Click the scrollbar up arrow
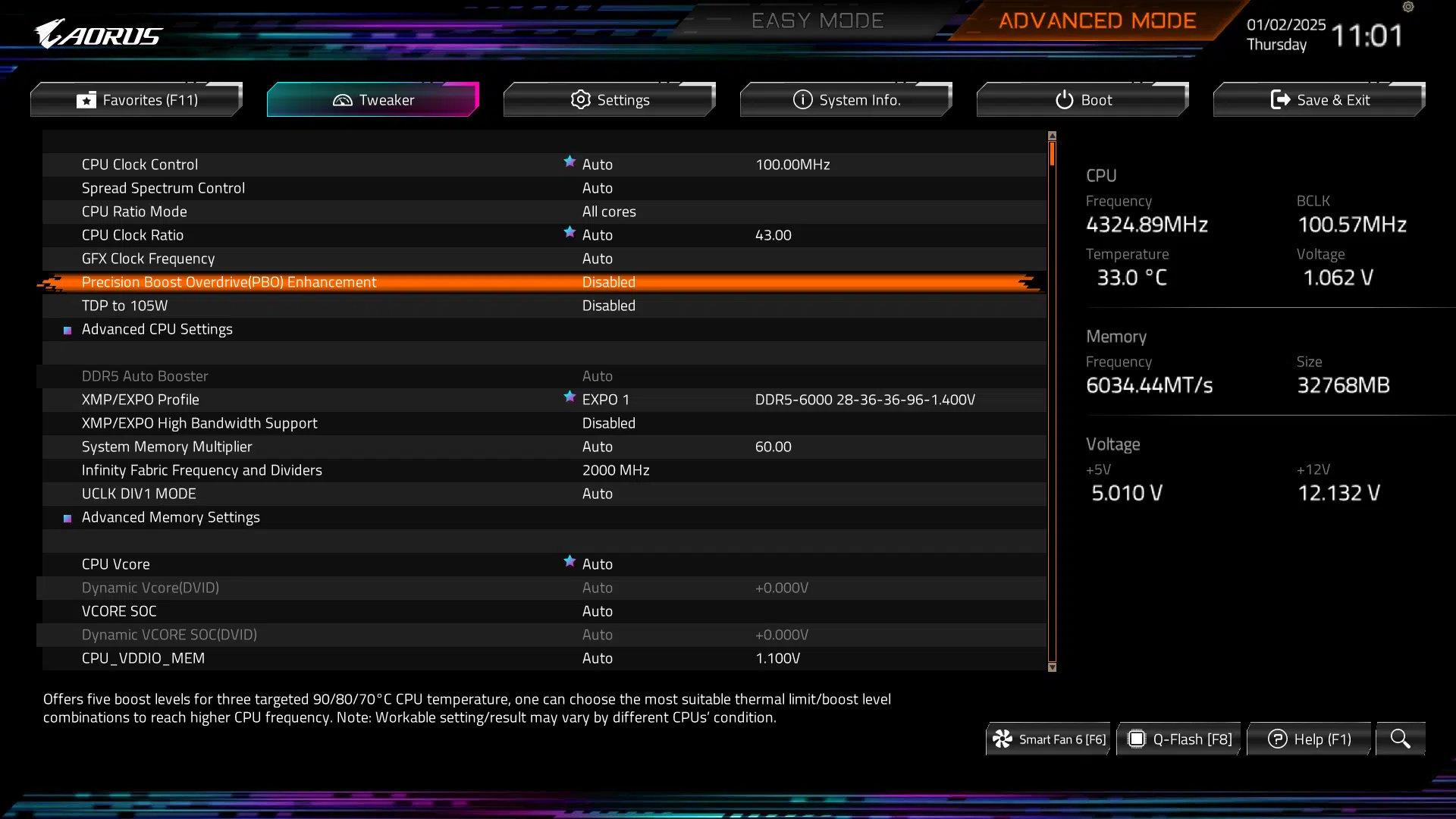 point(1052,136)
